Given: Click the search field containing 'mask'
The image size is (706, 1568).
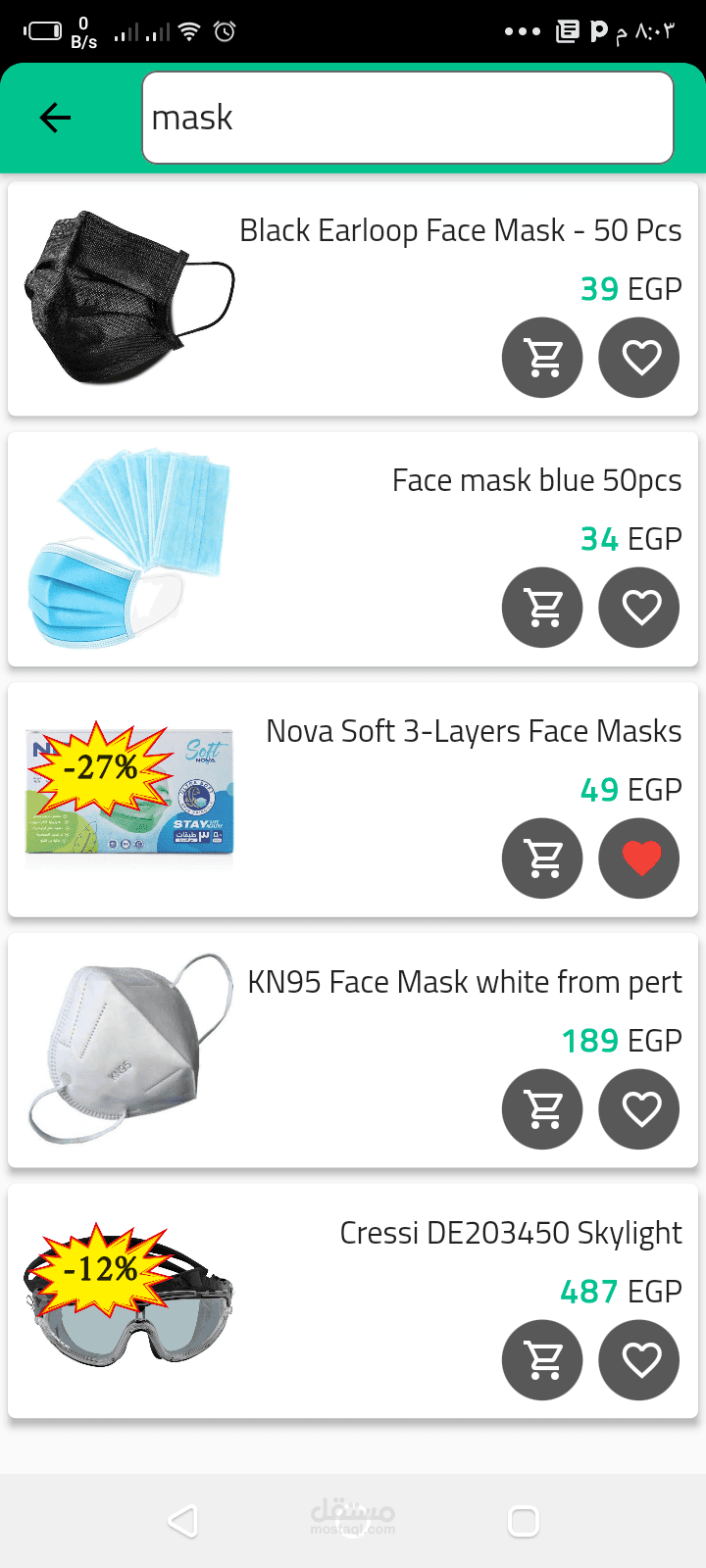Looking at the screenshot, I should (x=408, y=118).
